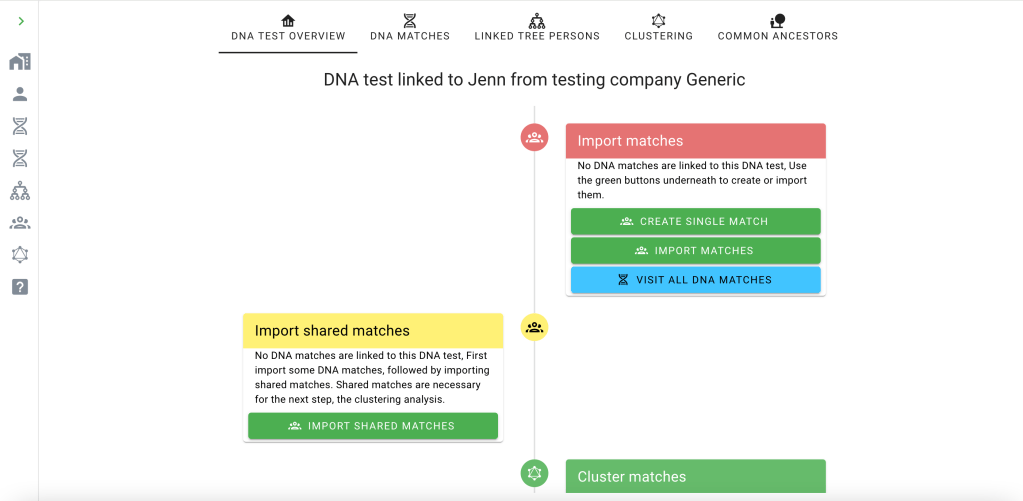Click the topmost DNA helix sidebar icon
Viewport: 1023px width, 501px height.
[x=20, y=126]
